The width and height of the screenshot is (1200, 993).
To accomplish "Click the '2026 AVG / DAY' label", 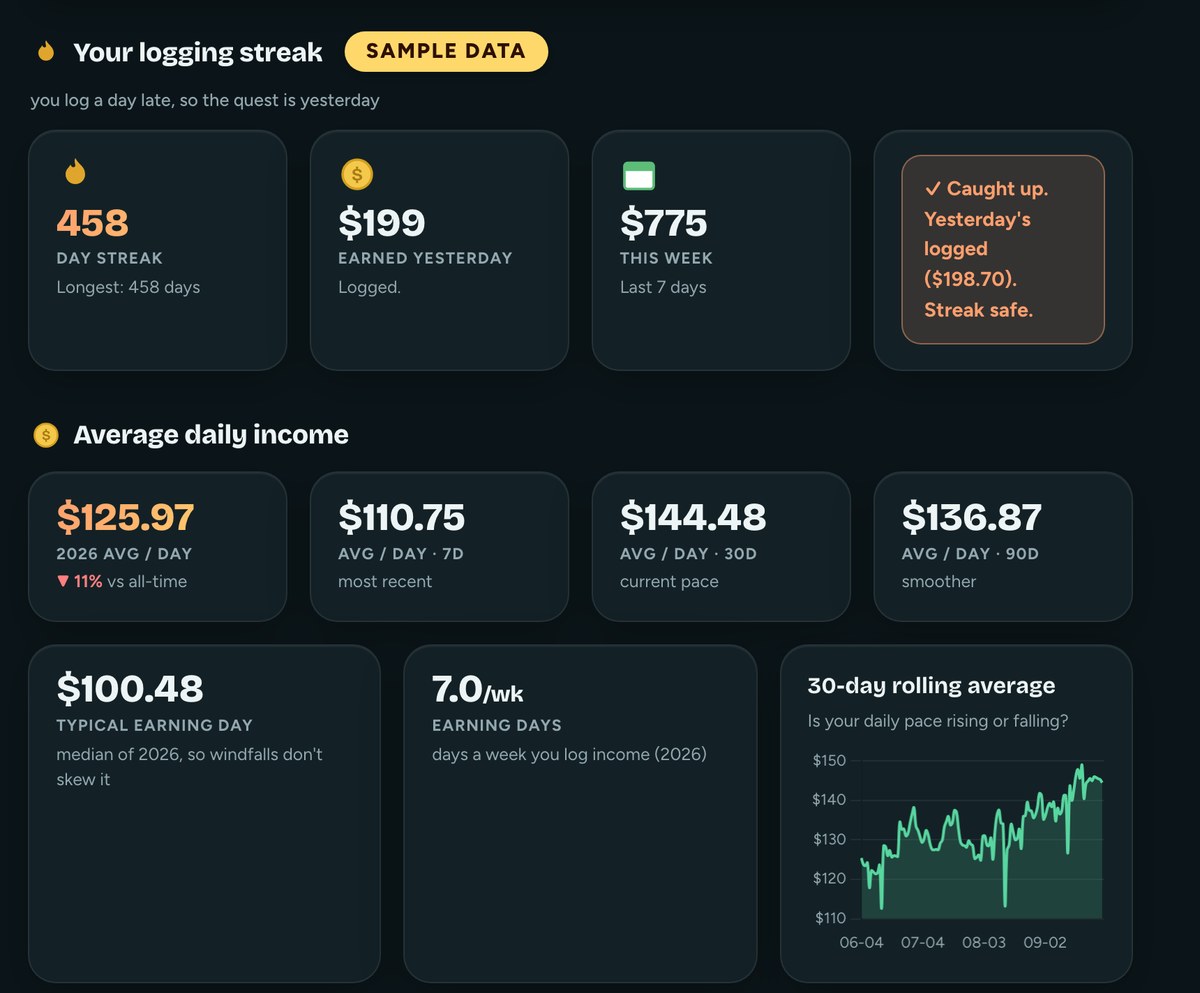I will click(x=124, y=553).
